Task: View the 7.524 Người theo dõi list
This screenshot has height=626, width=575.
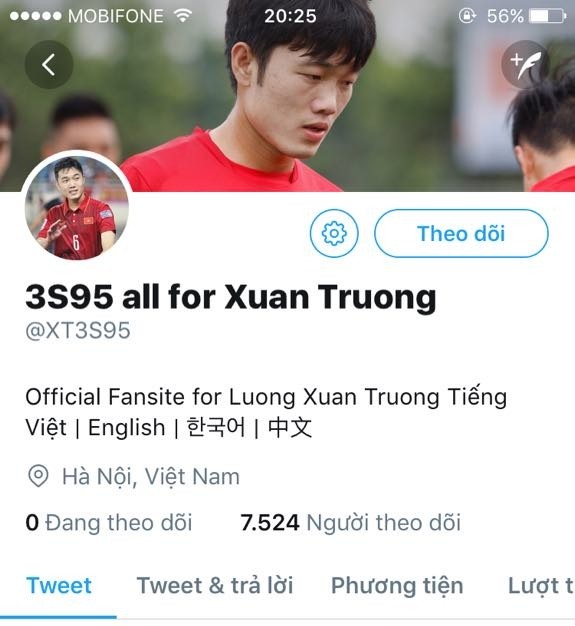Action: click(351, 523)
